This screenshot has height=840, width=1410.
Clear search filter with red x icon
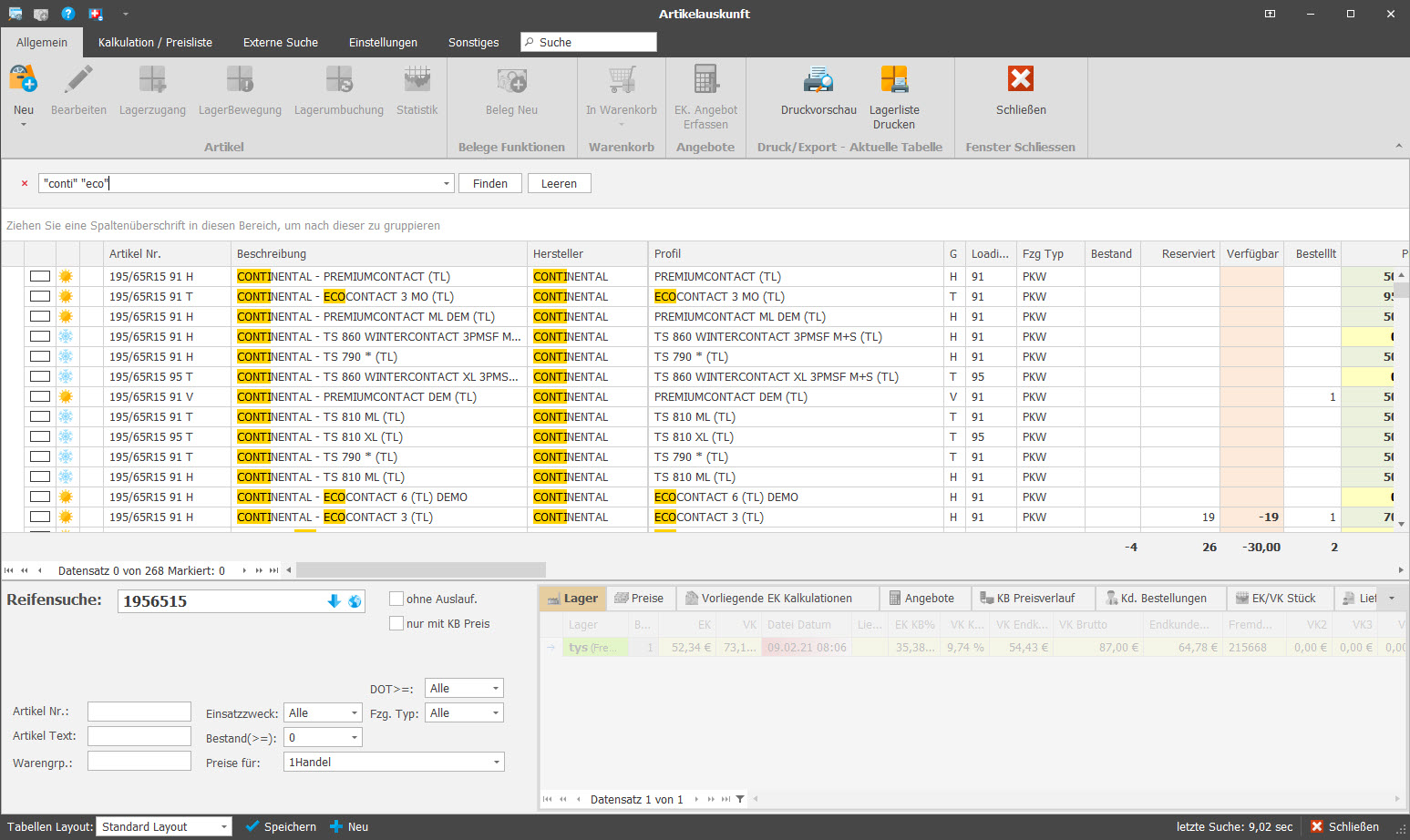pos(25,183)
